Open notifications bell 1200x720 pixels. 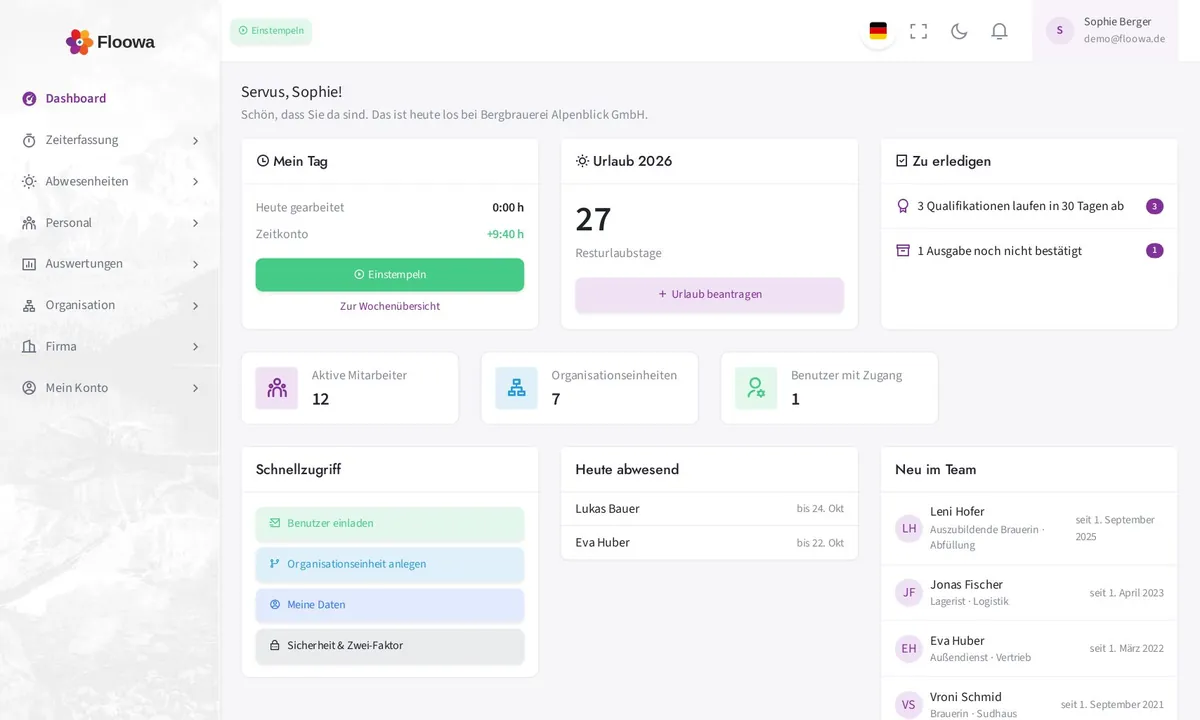pyautogui.click(x=999, y=31)
